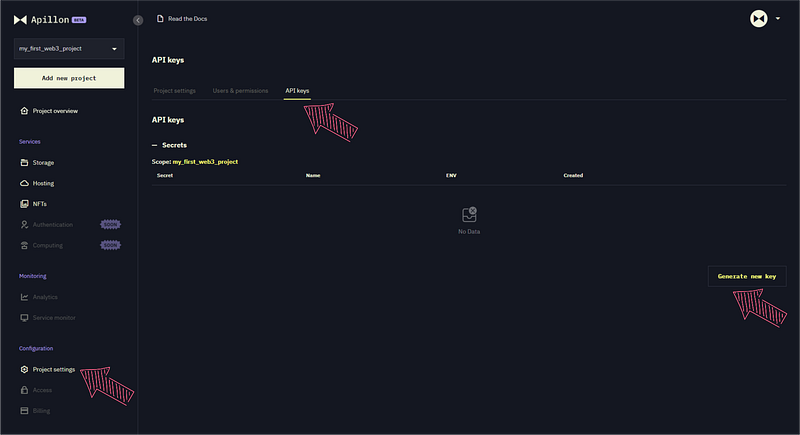Open the my_first_web3_project project selector

tap(69, 48)
